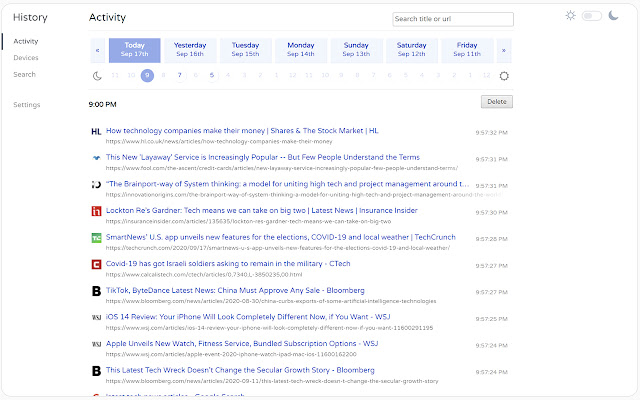Click the moon icon on the hour timeline
The image size is (640, 400).
pyautogui.click(x=98, y=75)
